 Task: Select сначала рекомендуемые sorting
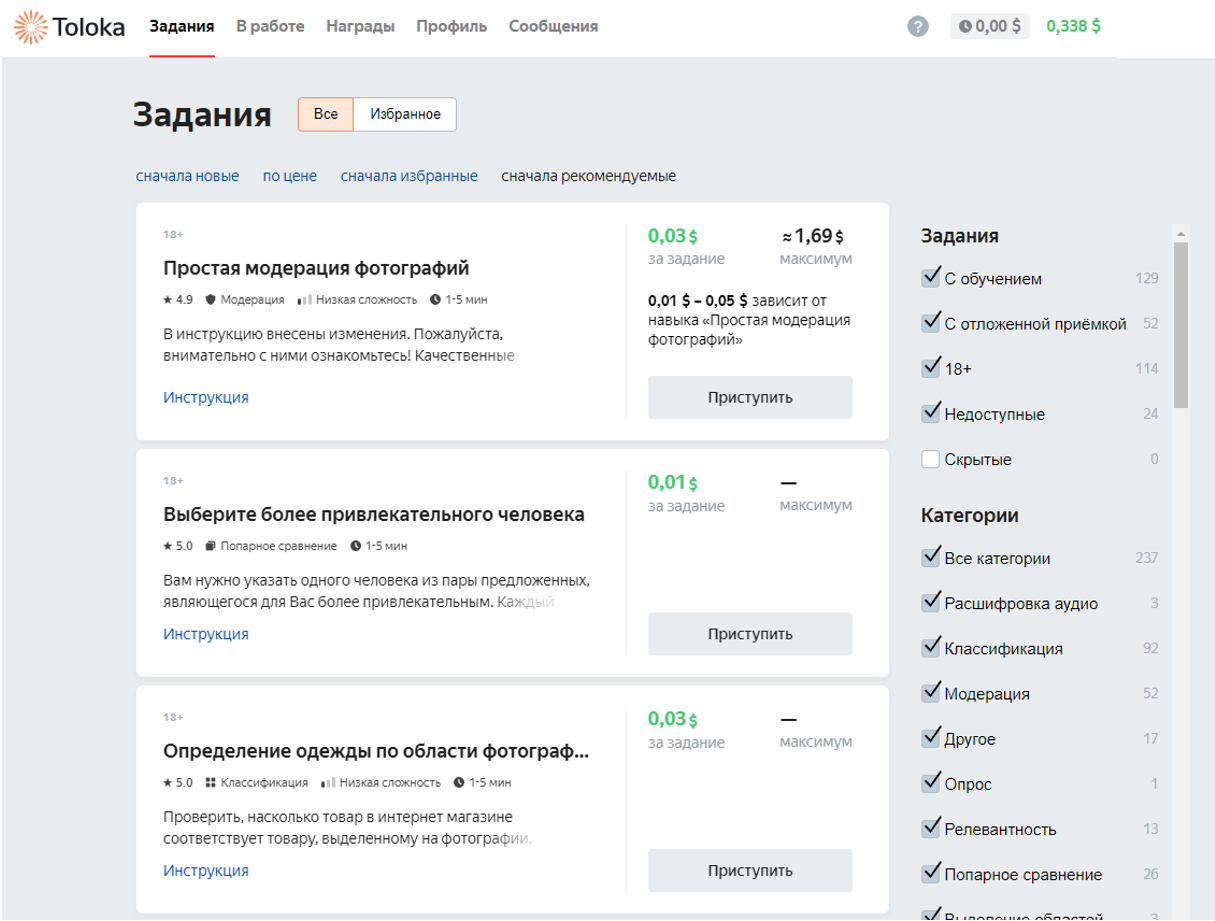click(x=589, y=176)
